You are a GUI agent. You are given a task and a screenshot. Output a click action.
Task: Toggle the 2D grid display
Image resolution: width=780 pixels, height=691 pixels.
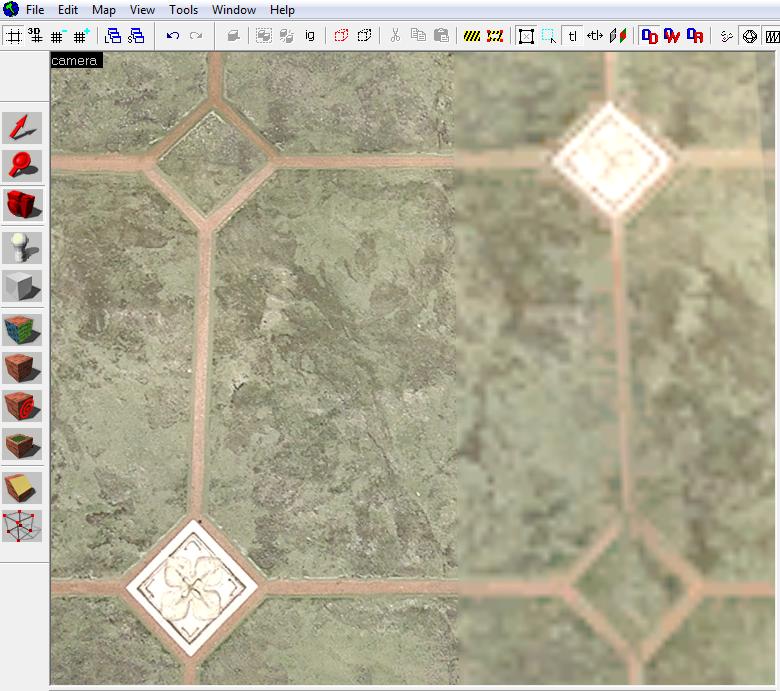tap(13, 36)
